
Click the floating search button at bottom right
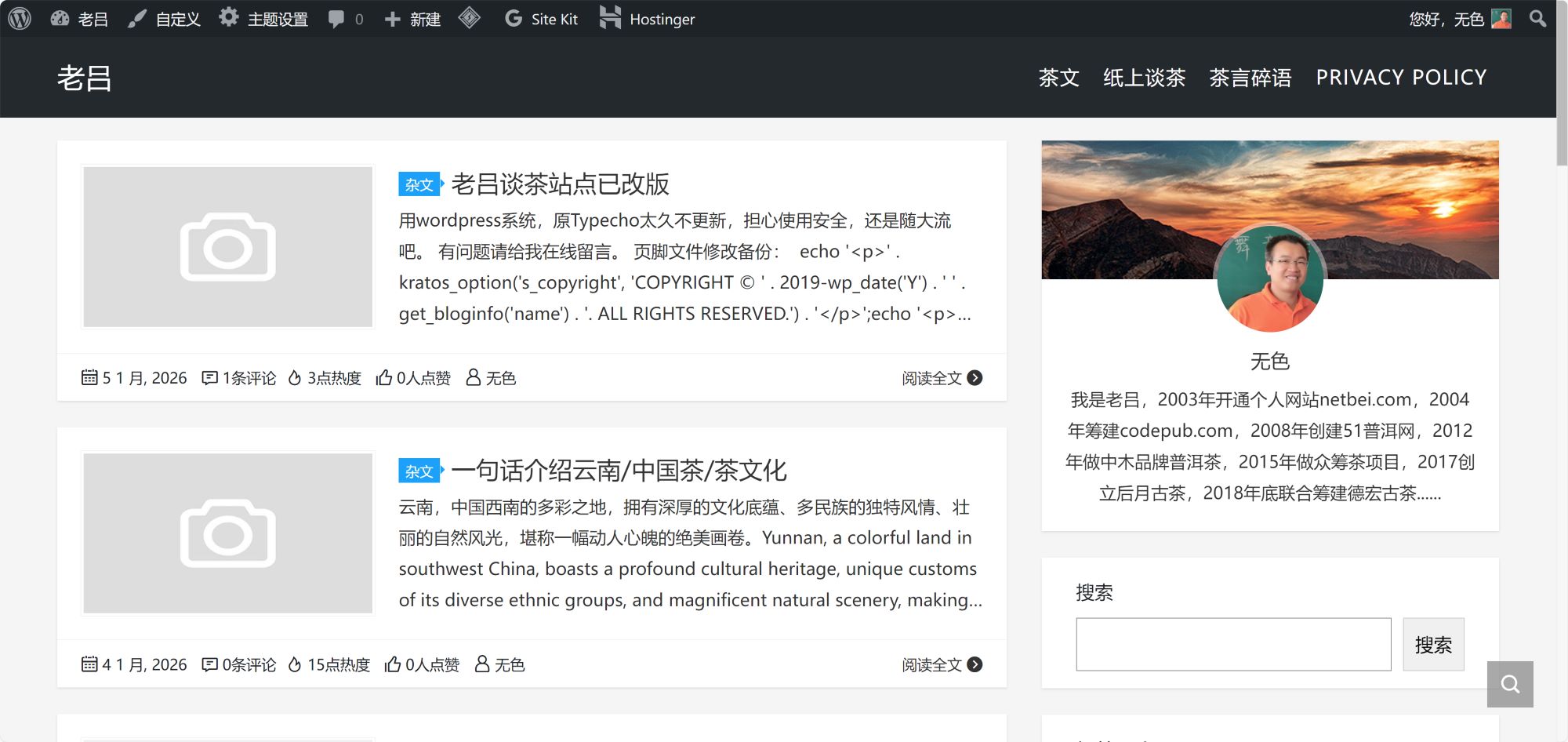pos(1509,684)
